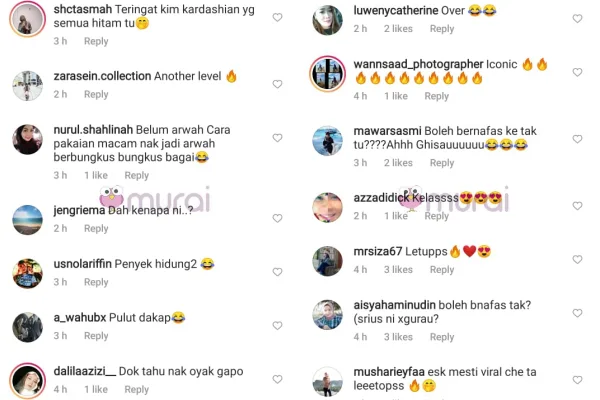Like luwenycatherine's 'Over' comment
Image resolution: width=600 pixels, height=400 pixels.
click(577, 18)
